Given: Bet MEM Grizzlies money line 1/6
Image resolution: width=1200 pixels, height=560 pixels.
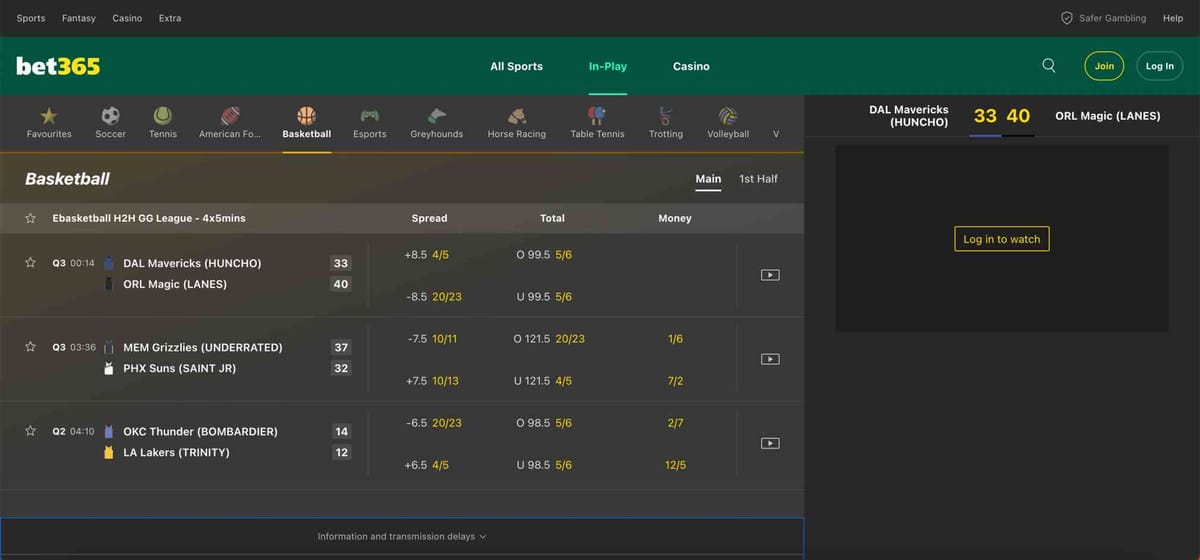Looking at the screenshot, I should pyautogui.click(x=675, y=339).
